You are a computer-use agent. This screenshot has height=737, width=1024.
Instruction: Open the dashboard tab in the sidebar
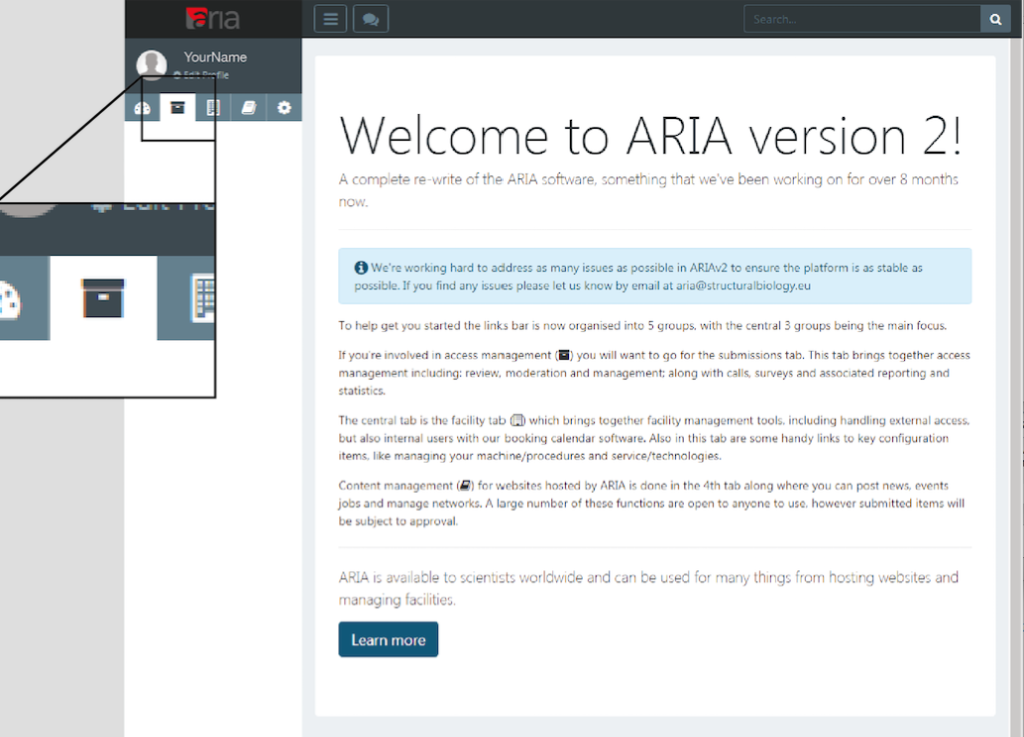(x=142, y=108)
